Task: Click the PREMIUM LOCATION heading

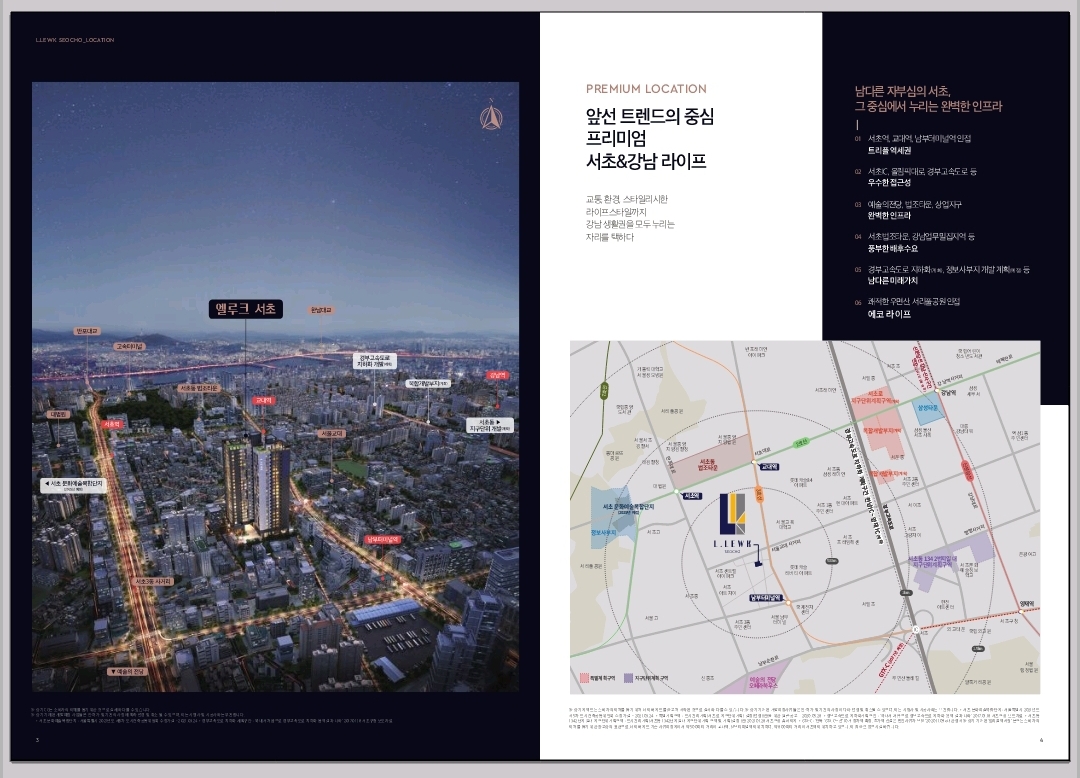Action: click(x=646, y=89)
